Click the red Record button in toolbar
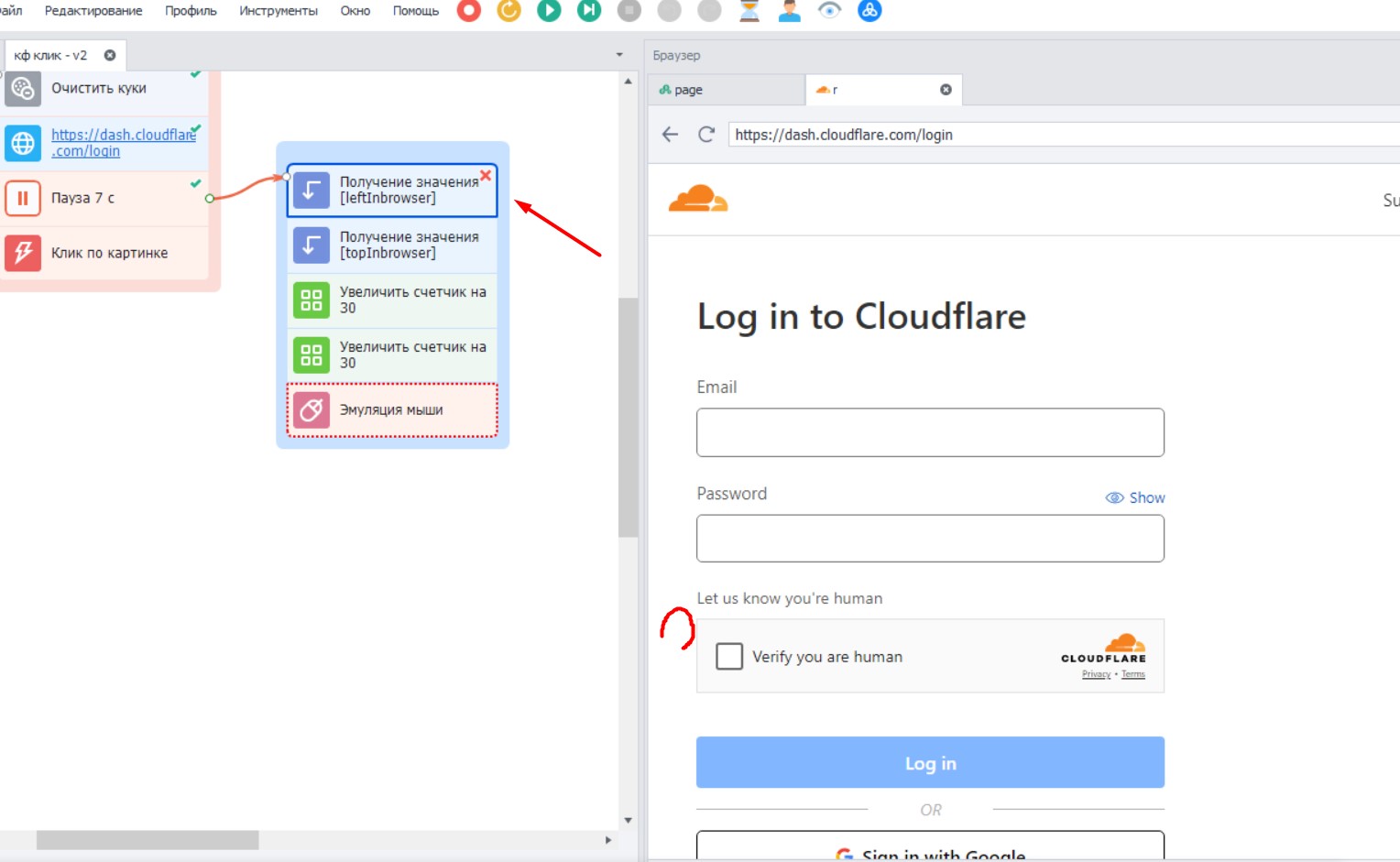This screenshot has width=1400, height=862. tap(469, 10)
